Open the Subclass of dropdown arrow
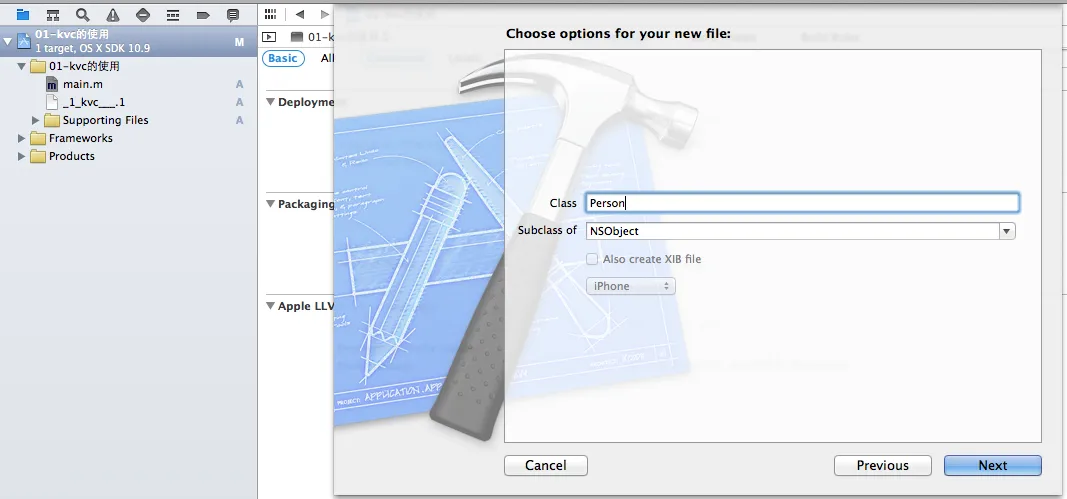Image resolution: width=1067 pixels, height=499 pixels. coord(1006,231)
